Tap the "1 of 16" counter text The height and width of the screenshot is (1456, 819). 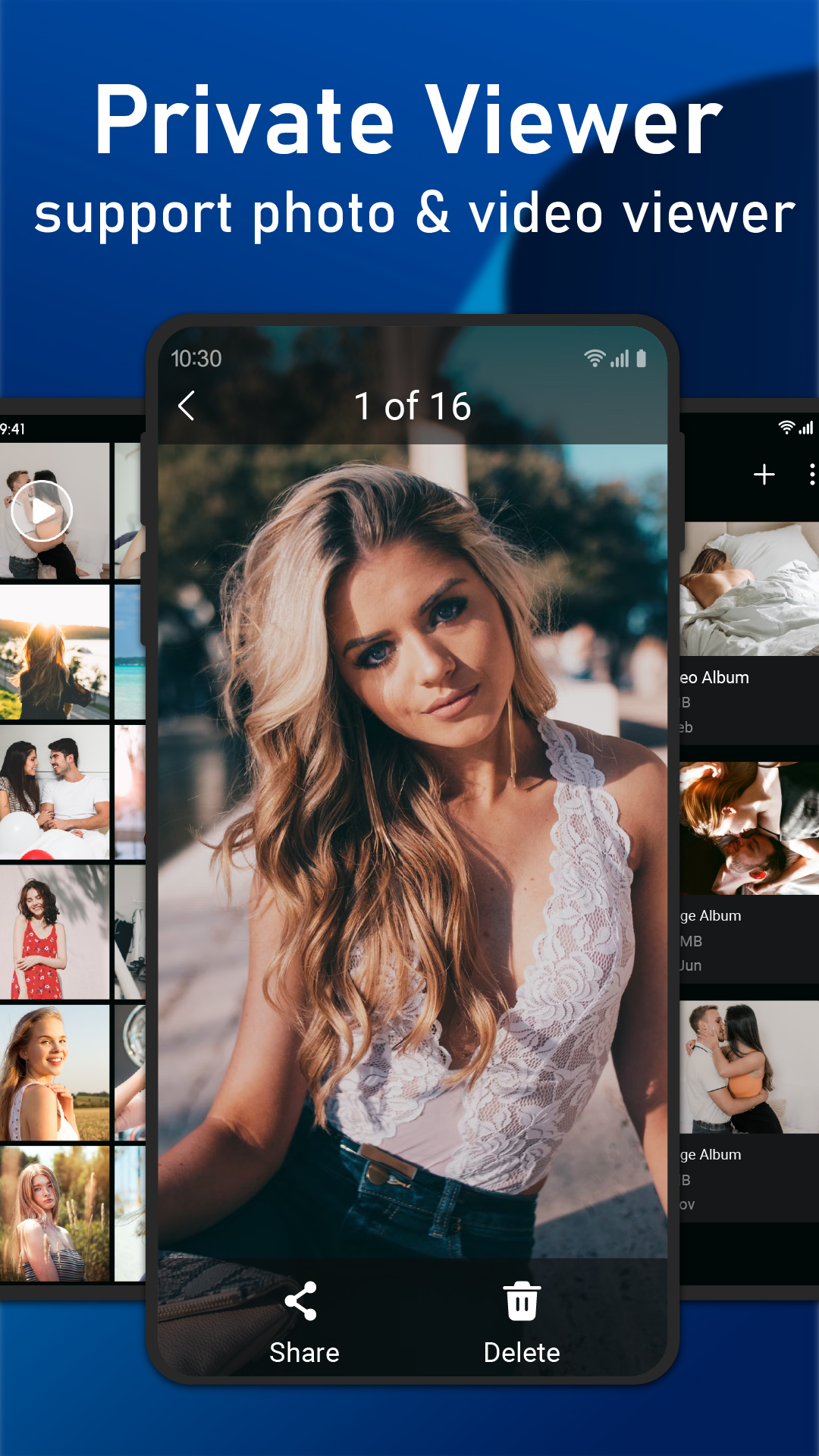(413, 406)
